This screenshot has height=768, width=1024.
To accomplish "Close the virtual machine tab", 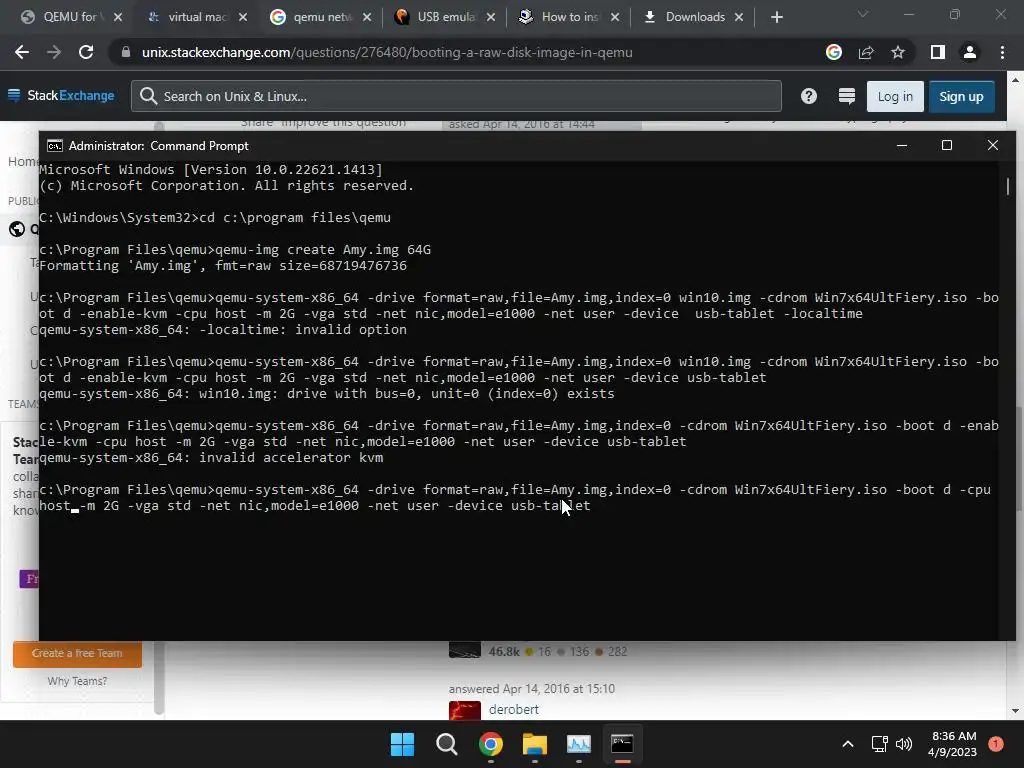I will click(x=243, y=17).
